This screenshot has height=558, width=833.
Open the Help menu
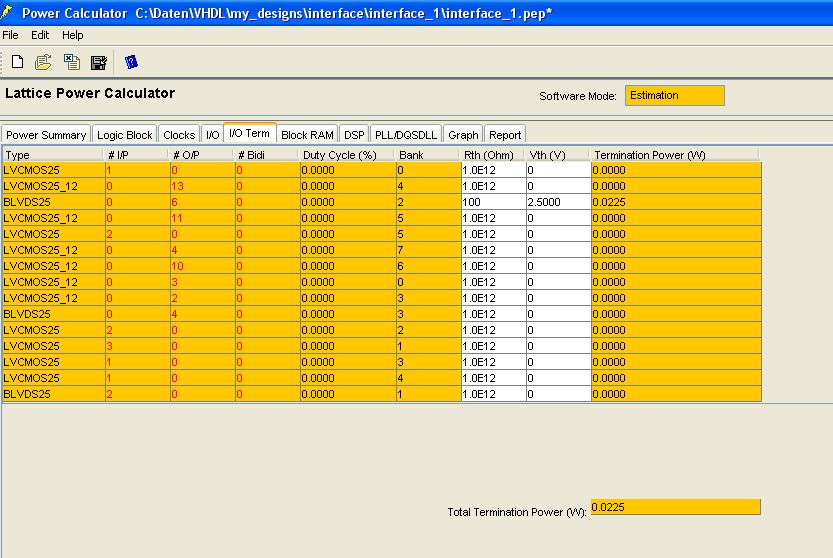[73, 35]
